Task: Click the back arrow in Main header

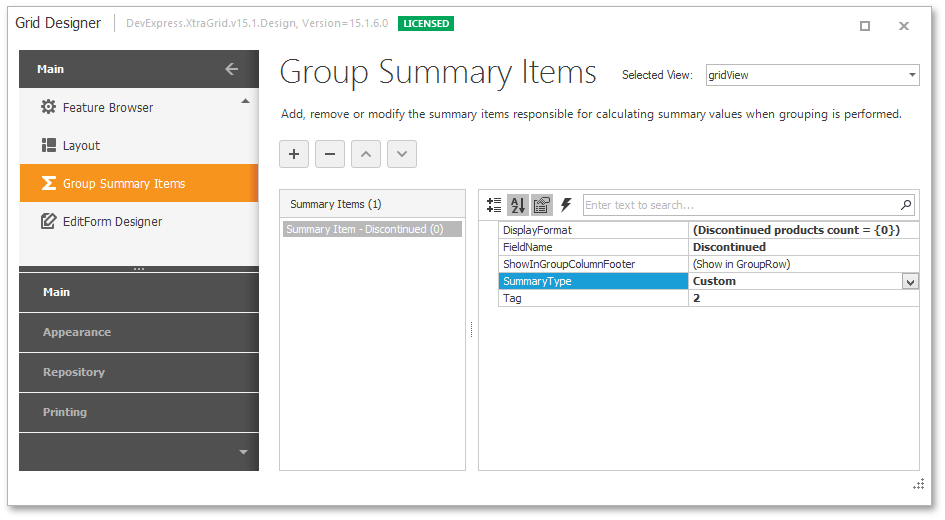Action: click(232, 69)
